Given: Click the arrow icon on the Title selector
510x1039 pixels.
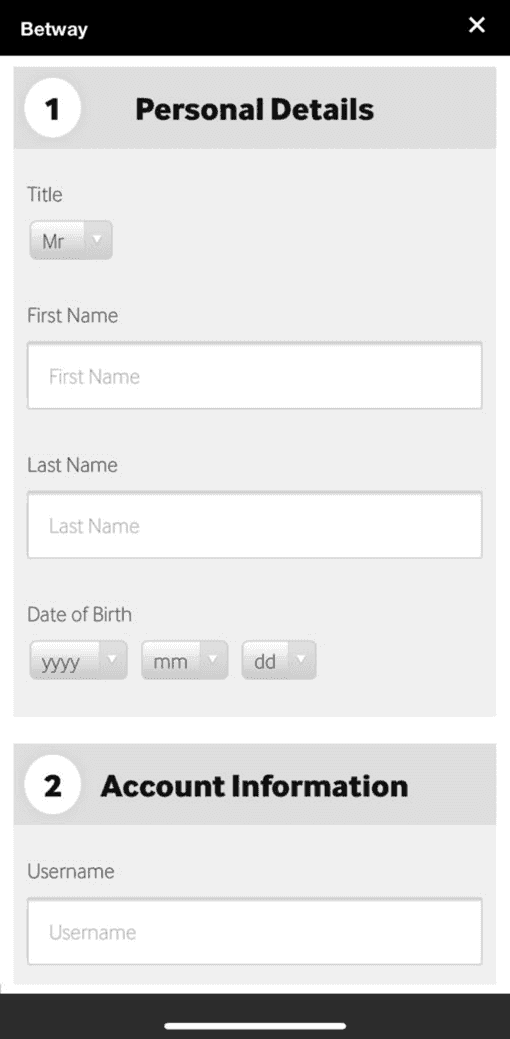Looking at the screenshot, I should pos(97,239).
